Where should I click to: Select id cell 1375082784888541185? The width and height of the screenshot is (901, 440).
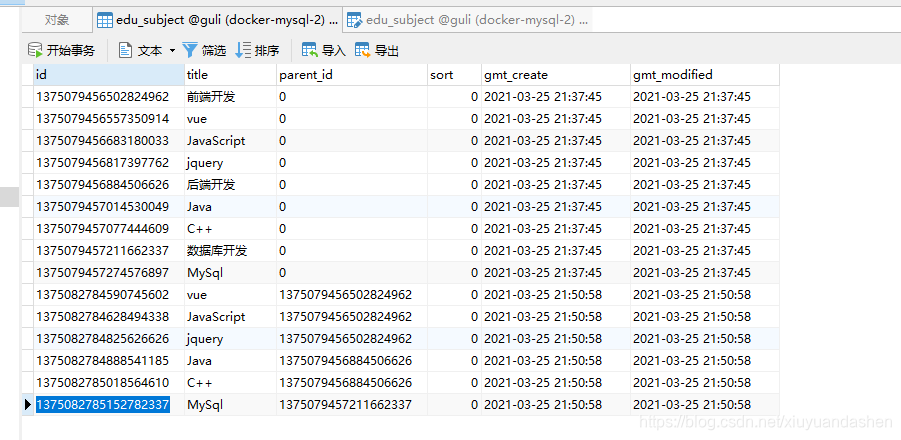click(109, 360)
